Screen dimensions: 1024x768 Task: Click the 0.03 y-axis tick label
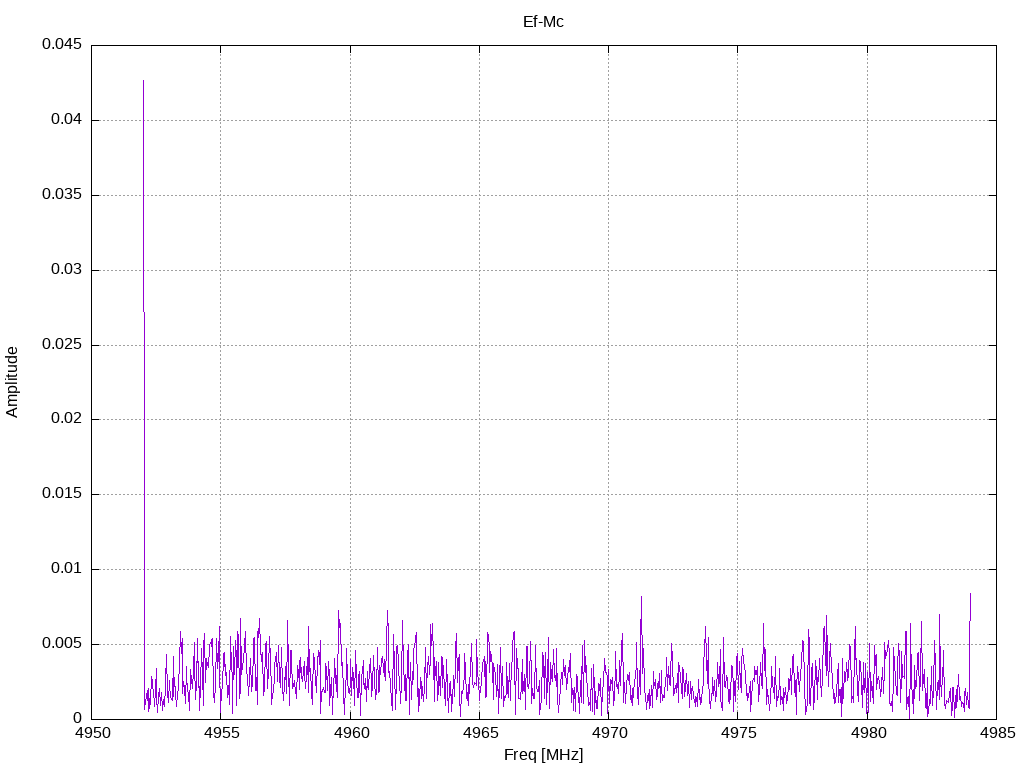pos(65,270)
